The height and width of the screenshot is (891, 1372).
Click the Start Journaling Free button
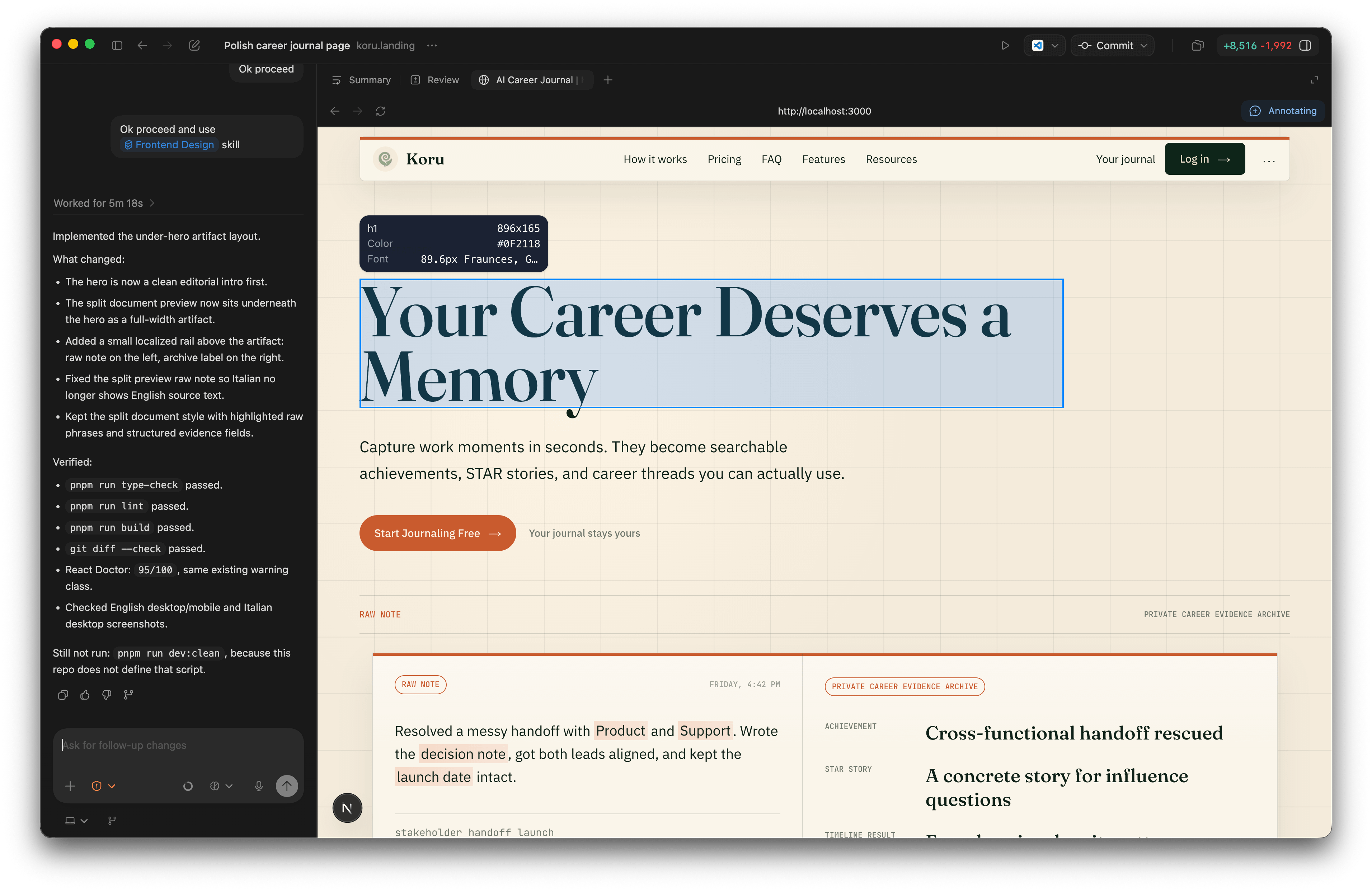438,533
